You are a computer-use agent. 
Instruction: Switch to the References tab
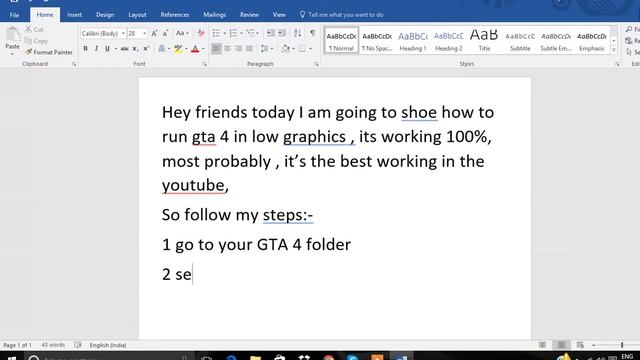(175, 15)
